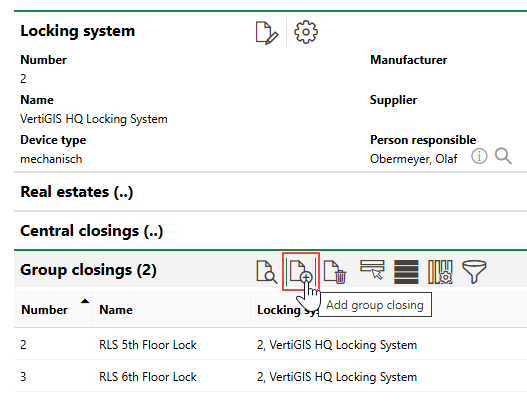Open the view group closing detail icon
Screen dimensions: 527x401
[267, 272]
